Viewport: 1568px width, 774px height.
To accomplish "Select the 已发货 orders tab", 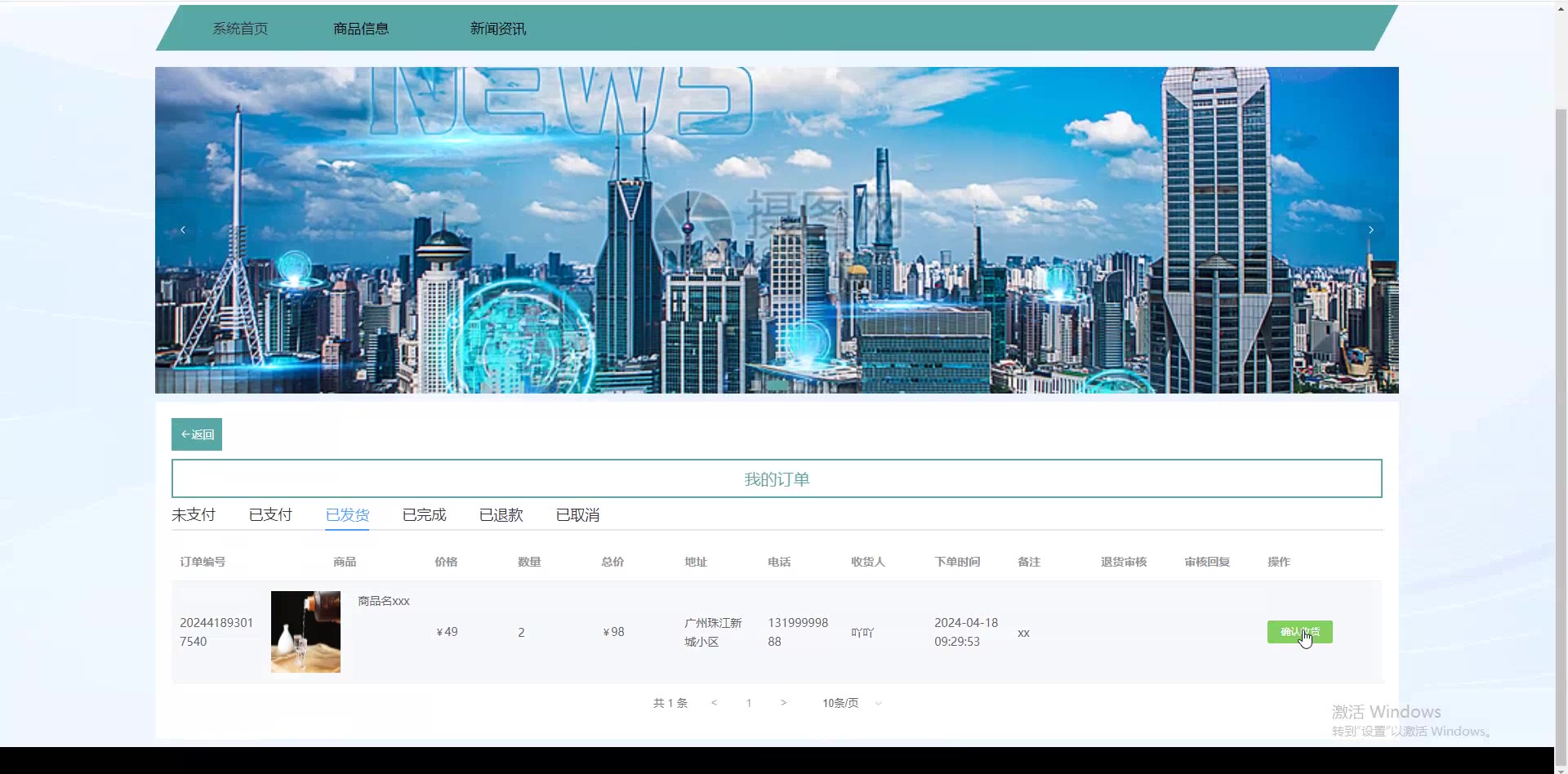I will tap(347, 515).
